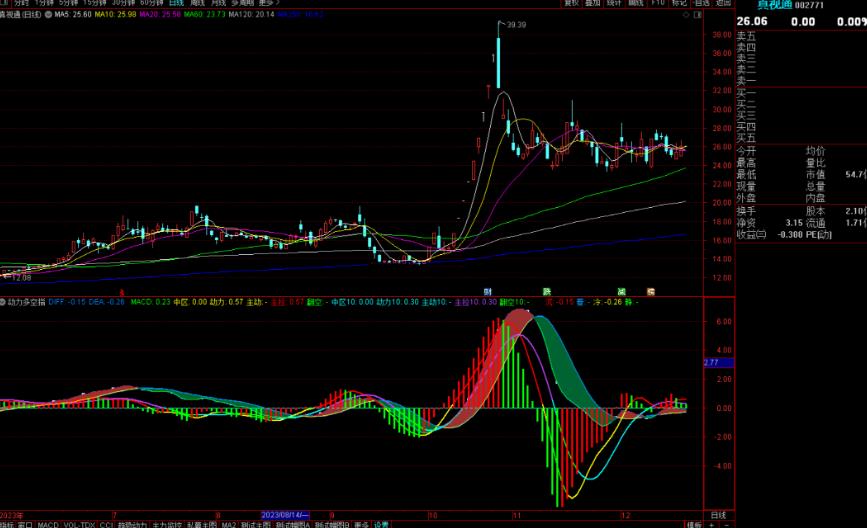The height and width of the screenshot is (528, 867).
Task: Click the highlighted 2023/08/14 date label
Action: pyautogui.click(x=285, y=515)
